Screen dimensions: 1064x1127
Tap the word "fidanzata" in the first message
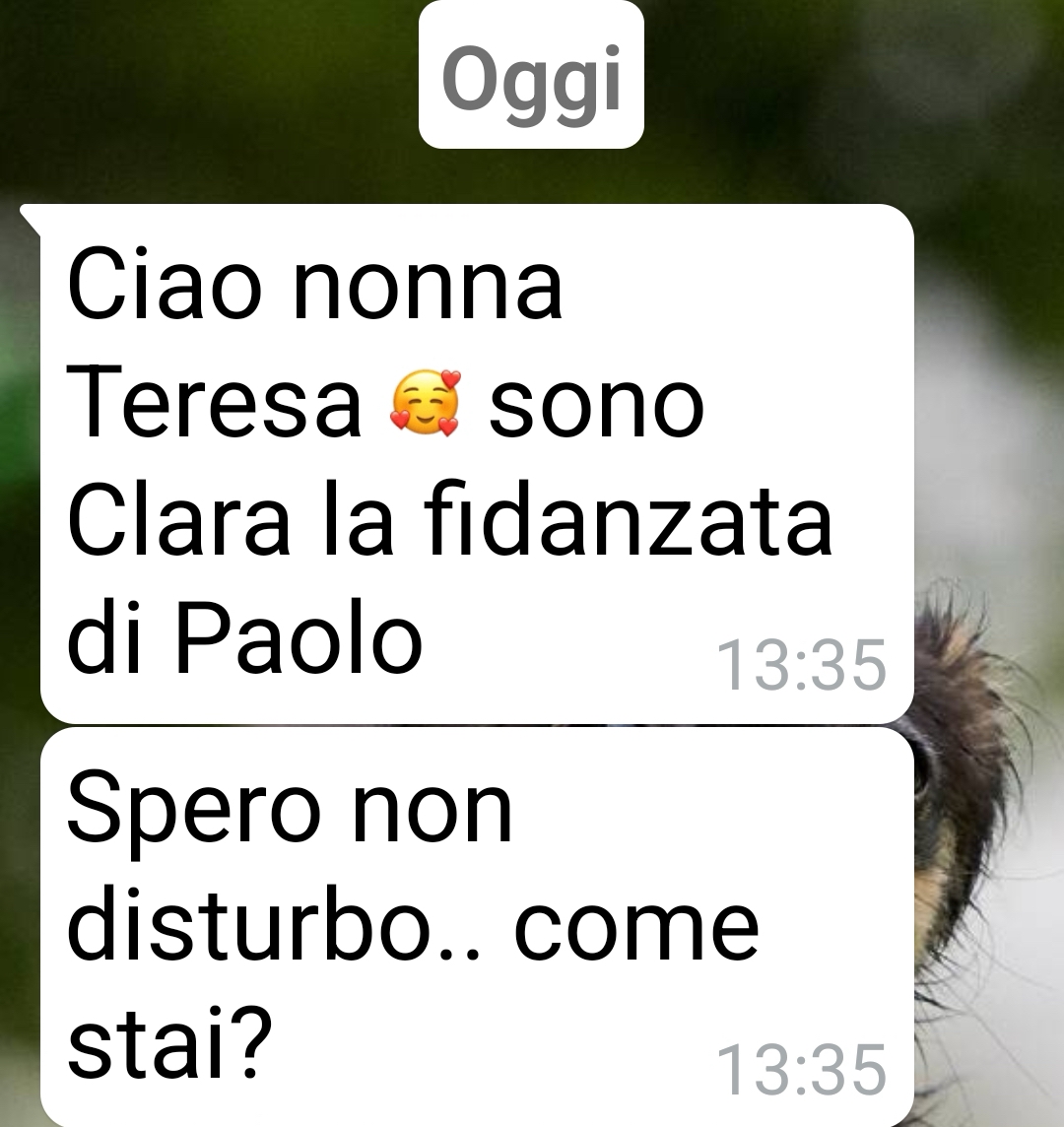[x=629, y=519]
